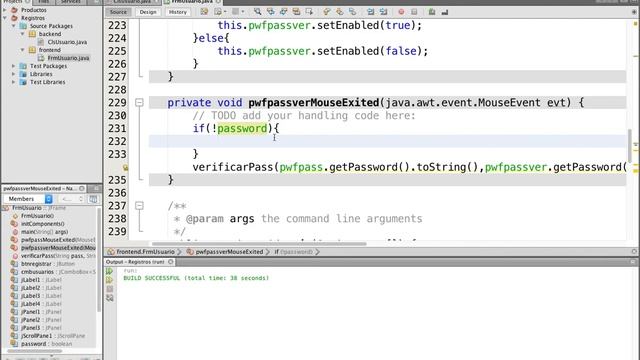Click the yellow Re-run with different parameters icon
640x360 pixels.
point(109,280)
